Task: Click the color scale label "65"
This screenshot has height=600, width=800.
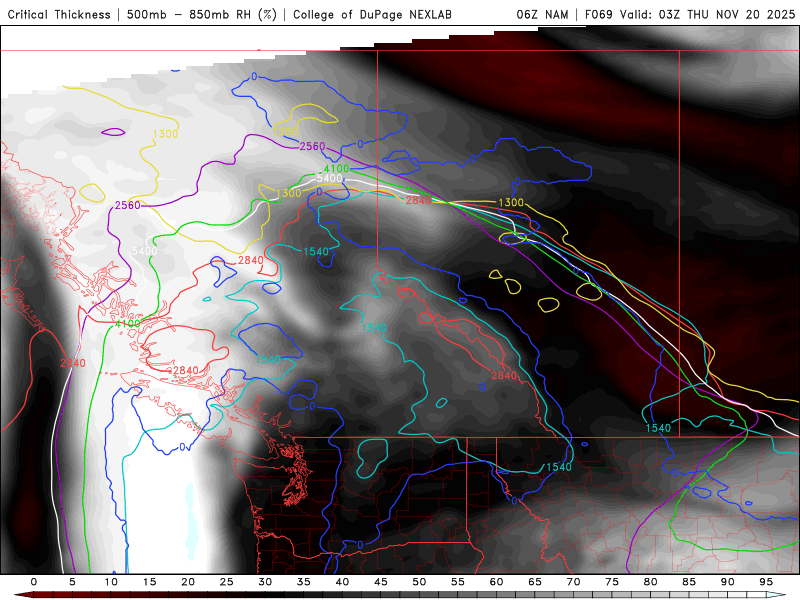Action: (x=535, y=582)
